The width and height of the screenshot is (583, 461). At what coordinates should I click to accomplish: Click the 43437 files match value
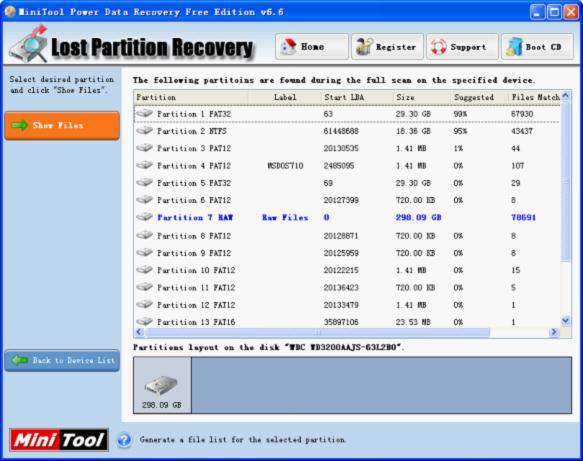[522, 131]
